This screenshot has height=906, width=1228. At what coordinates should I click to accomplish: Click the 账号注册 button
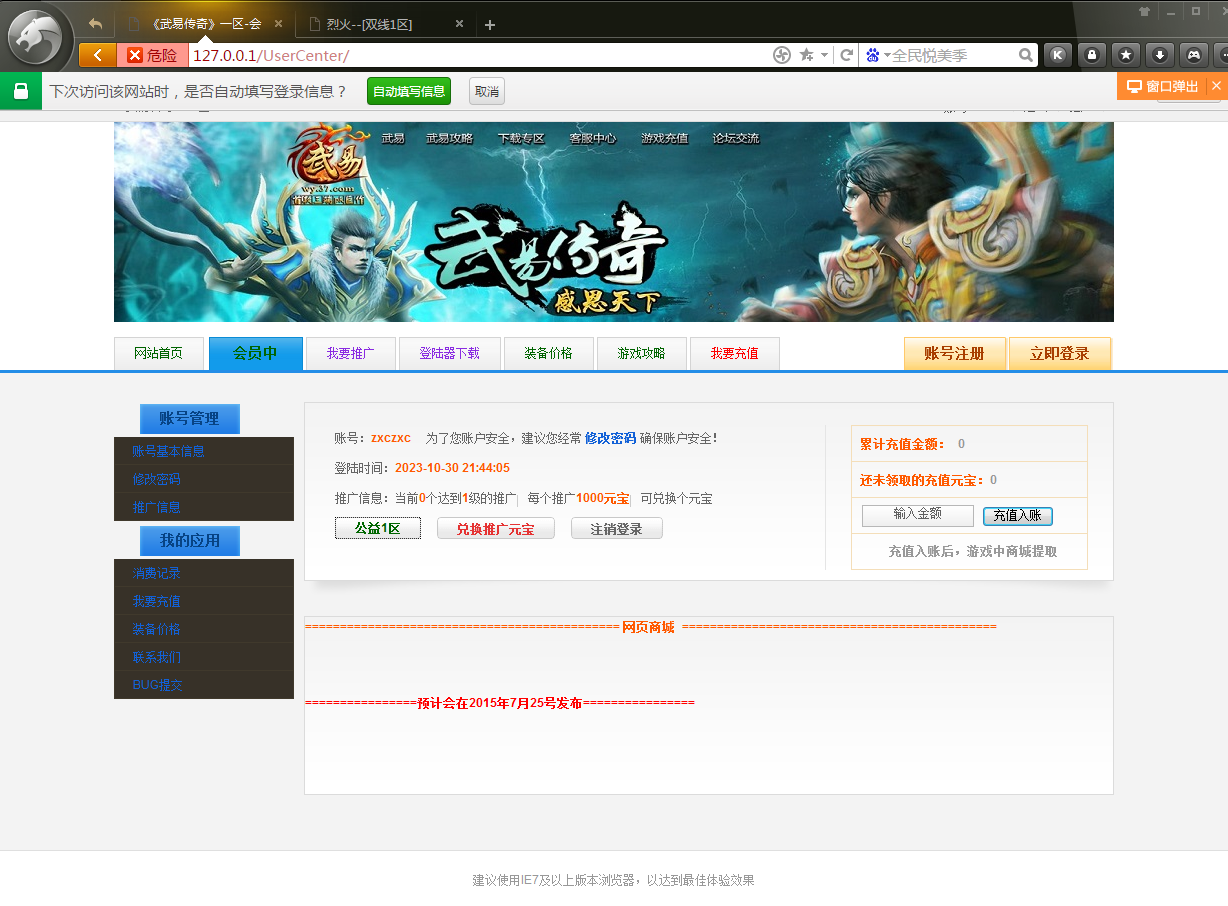954,353
